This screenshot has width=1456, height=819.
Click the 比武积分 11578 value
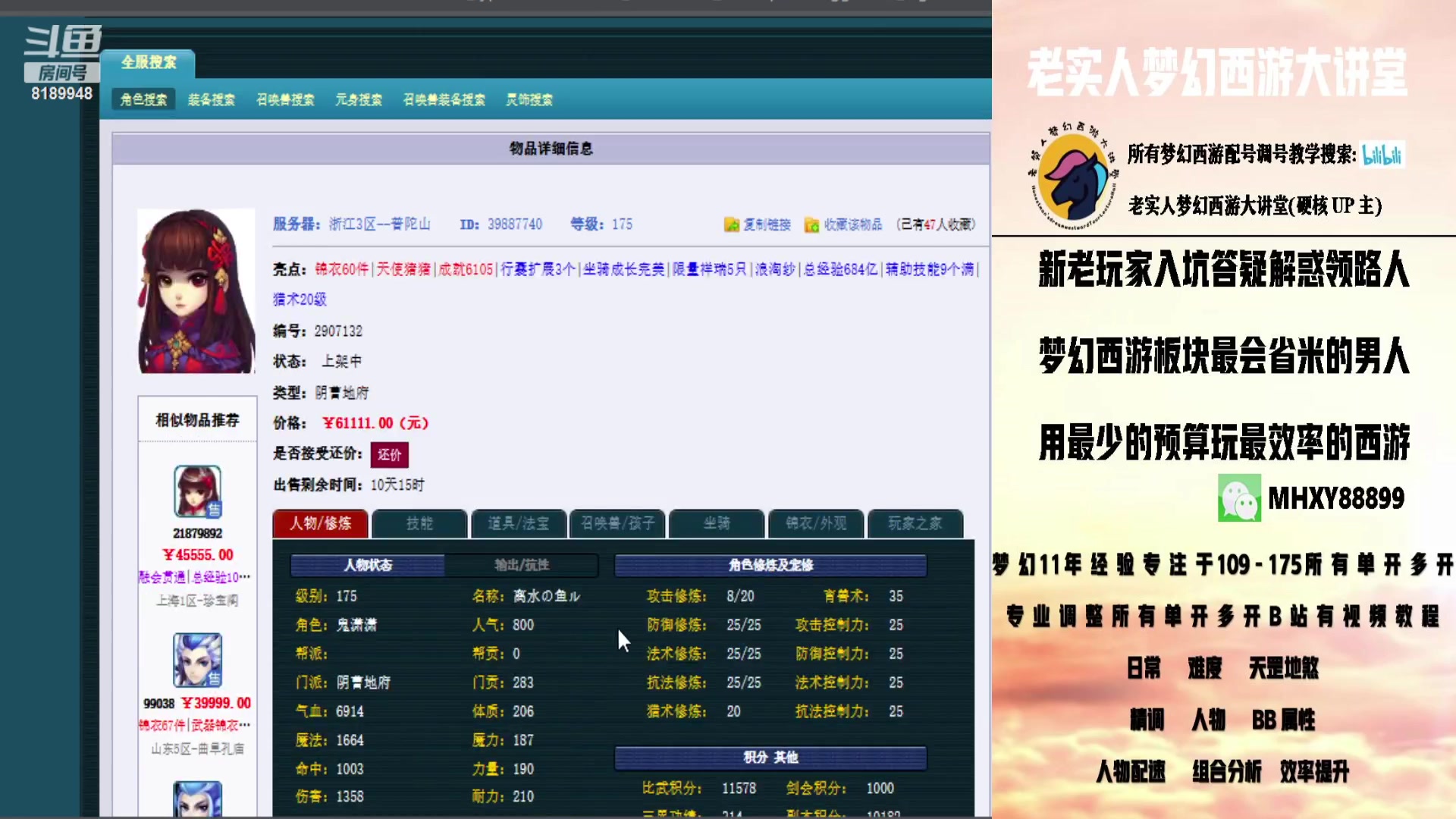click(x=739, y=789)
